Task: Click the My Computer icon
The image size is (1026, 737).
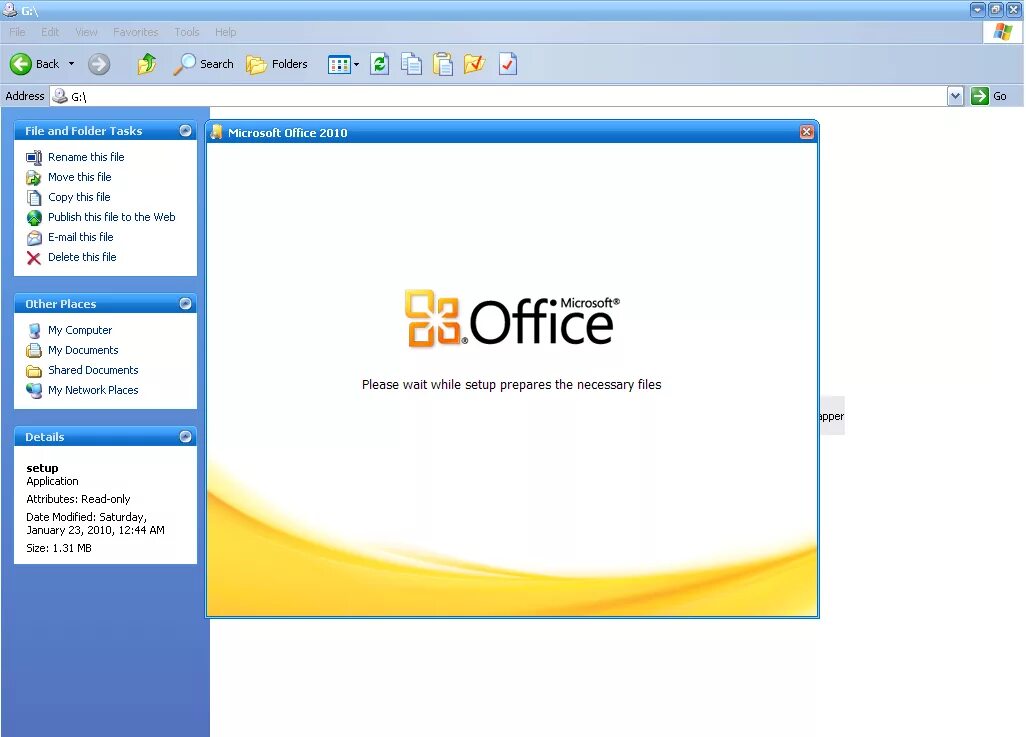Action: (x=34, y=331)
